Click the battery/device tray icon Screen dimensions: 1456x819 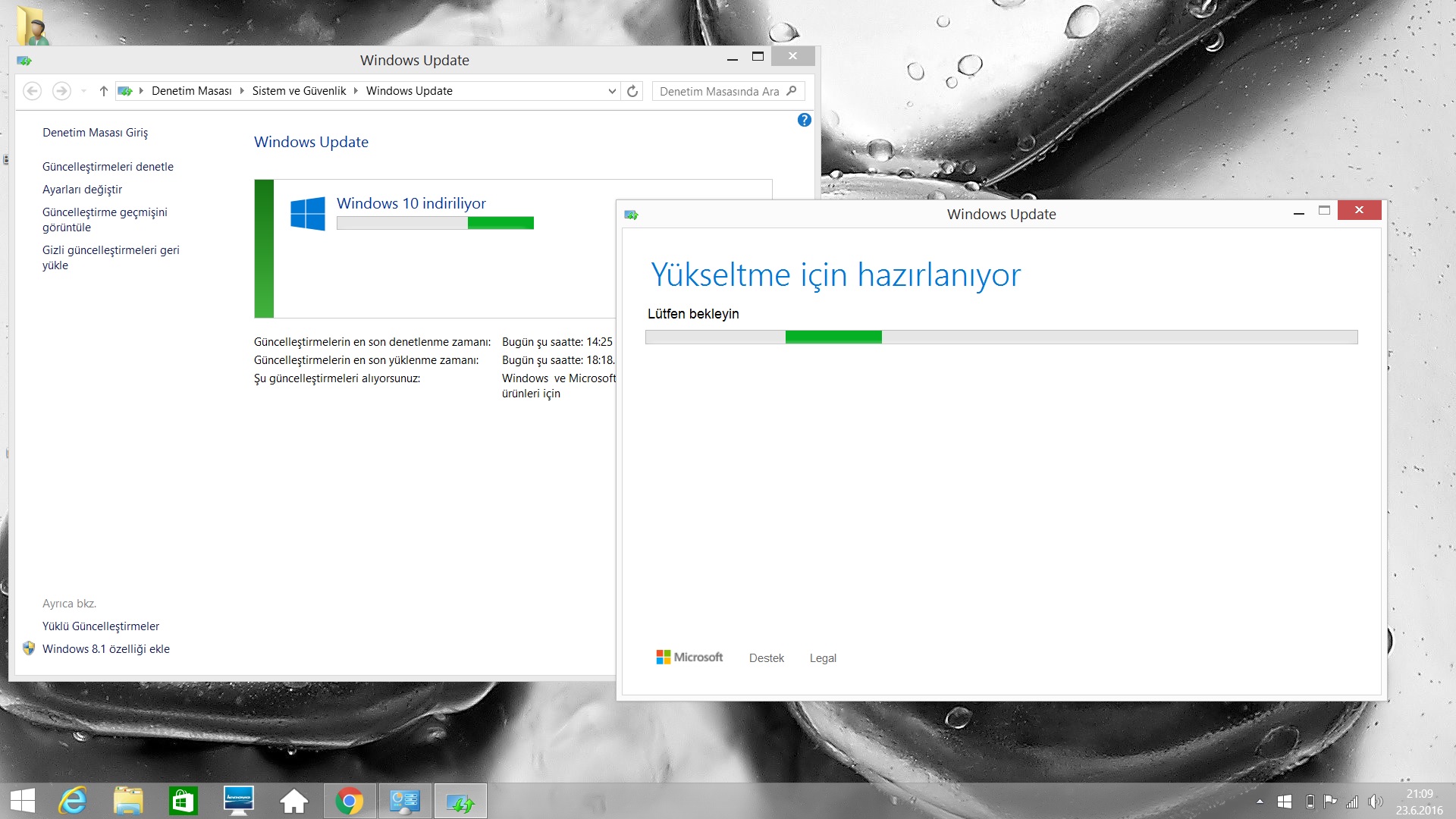(1310, 802)
